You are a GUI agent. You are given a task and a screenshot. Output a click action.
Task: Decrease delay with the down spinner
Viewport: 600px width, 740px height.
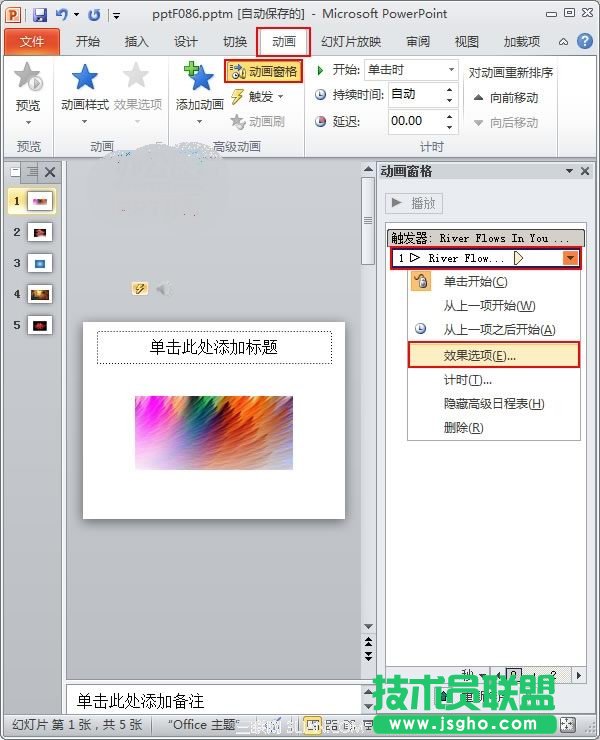point(449,126)
